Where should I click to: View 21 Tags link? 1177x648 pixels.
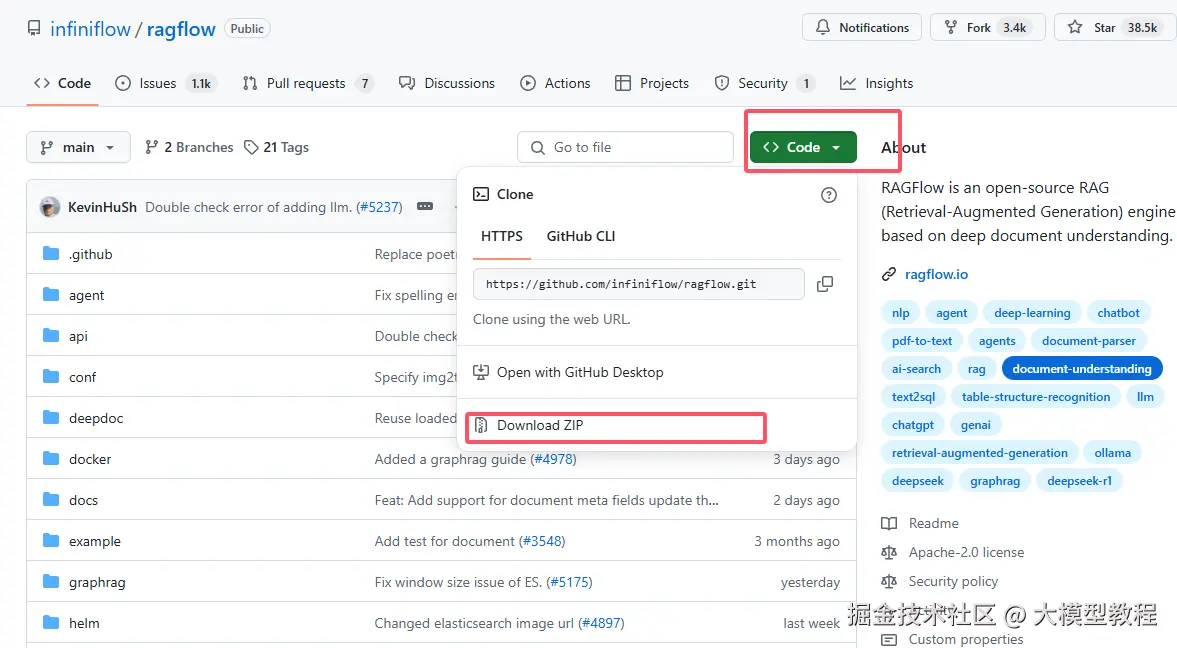pos(276,147)
